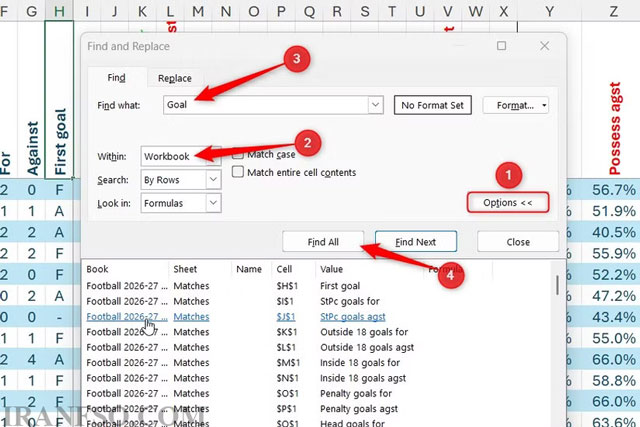The height and width of the screenshot is (427, 640).
Task: Enable Match entire cell contents
Action: click(x=238, y=171)
